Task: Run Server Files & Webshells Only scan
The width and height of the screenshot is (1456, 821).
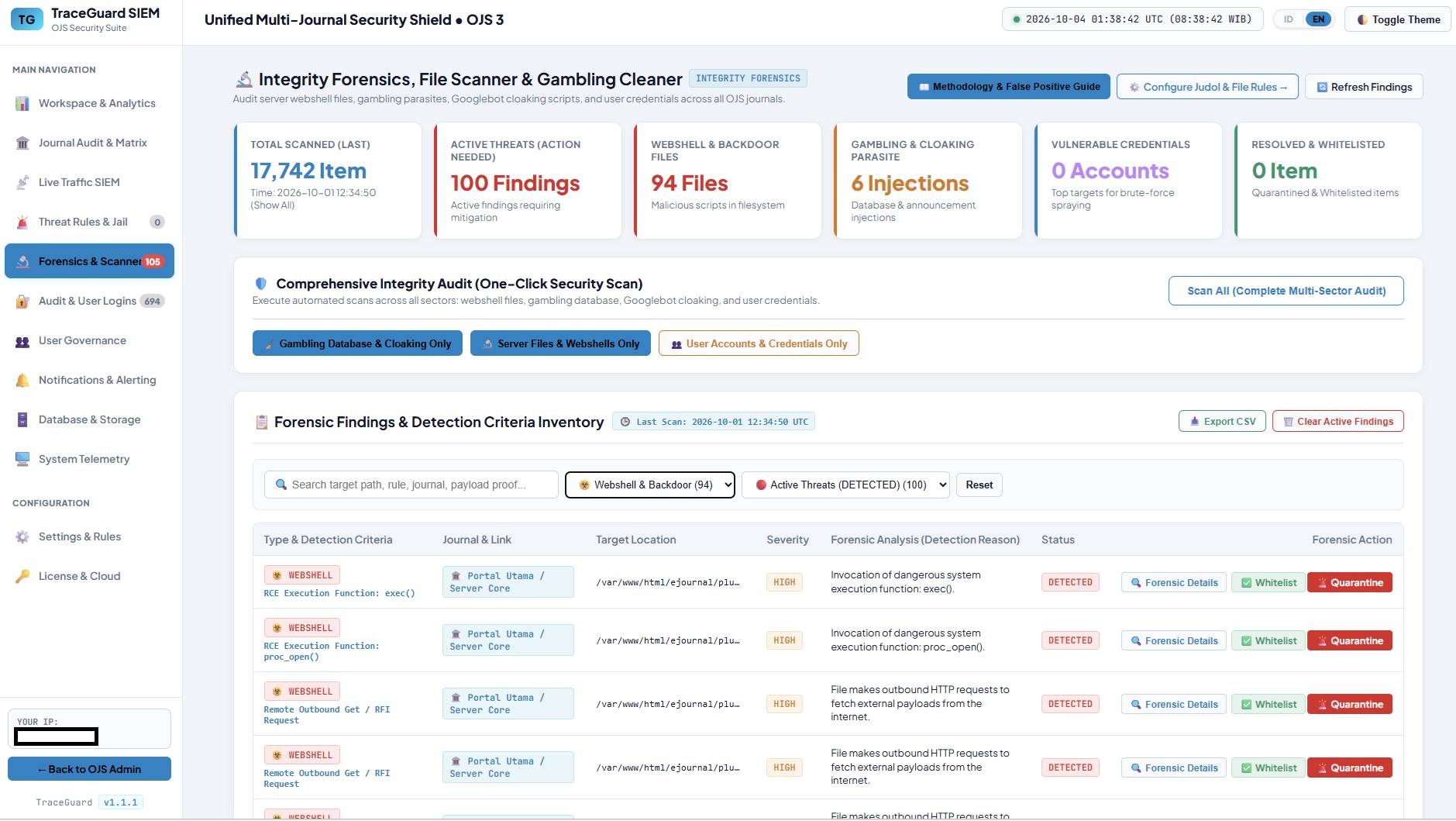Action: point(560,343)
